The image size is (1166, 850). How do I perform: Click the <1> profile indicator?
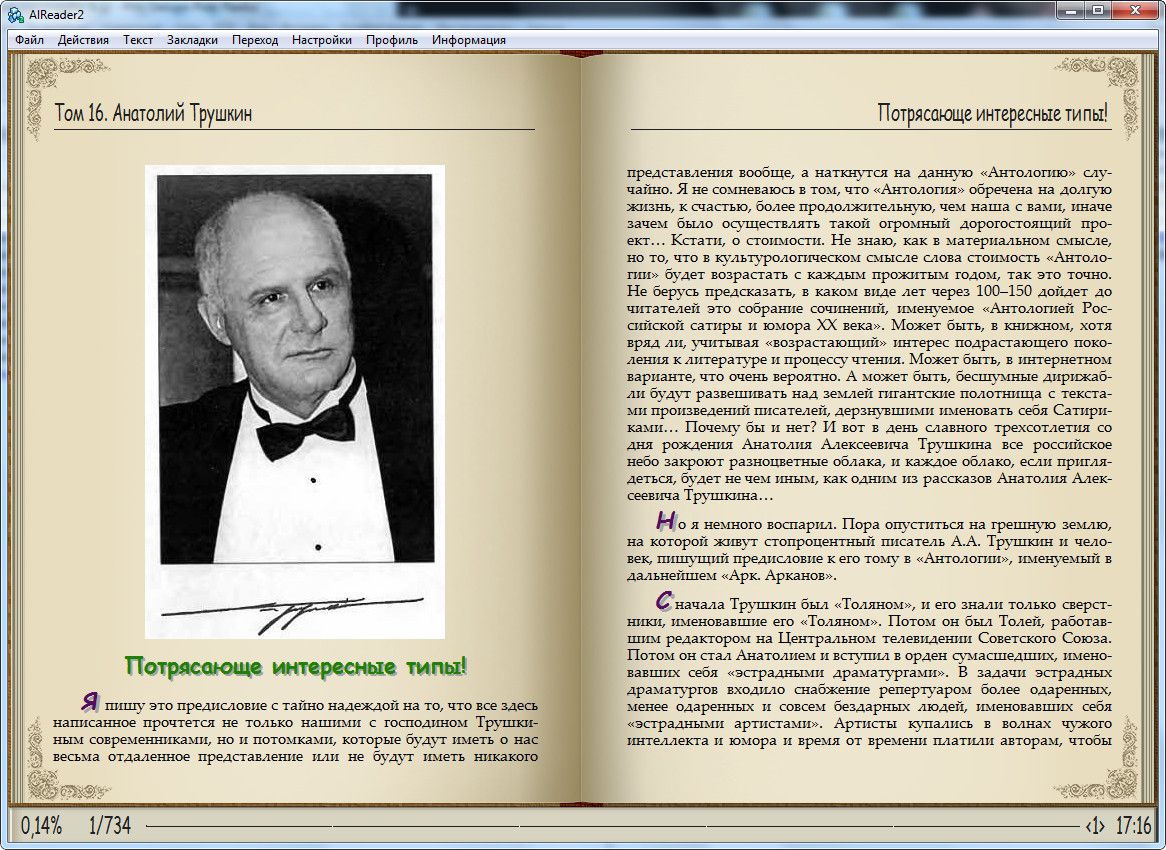click(x=1095, y=825)
